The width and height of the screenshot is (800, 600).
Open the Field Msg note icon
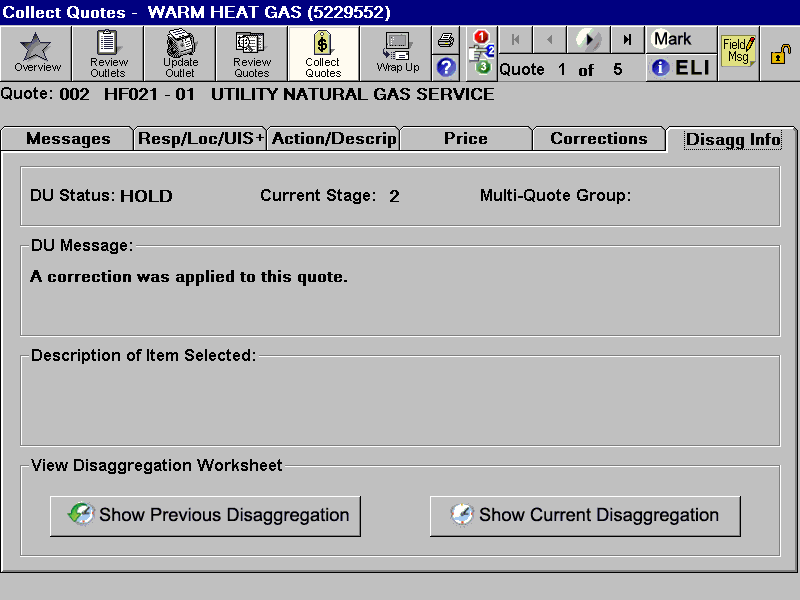click(738, 52)
